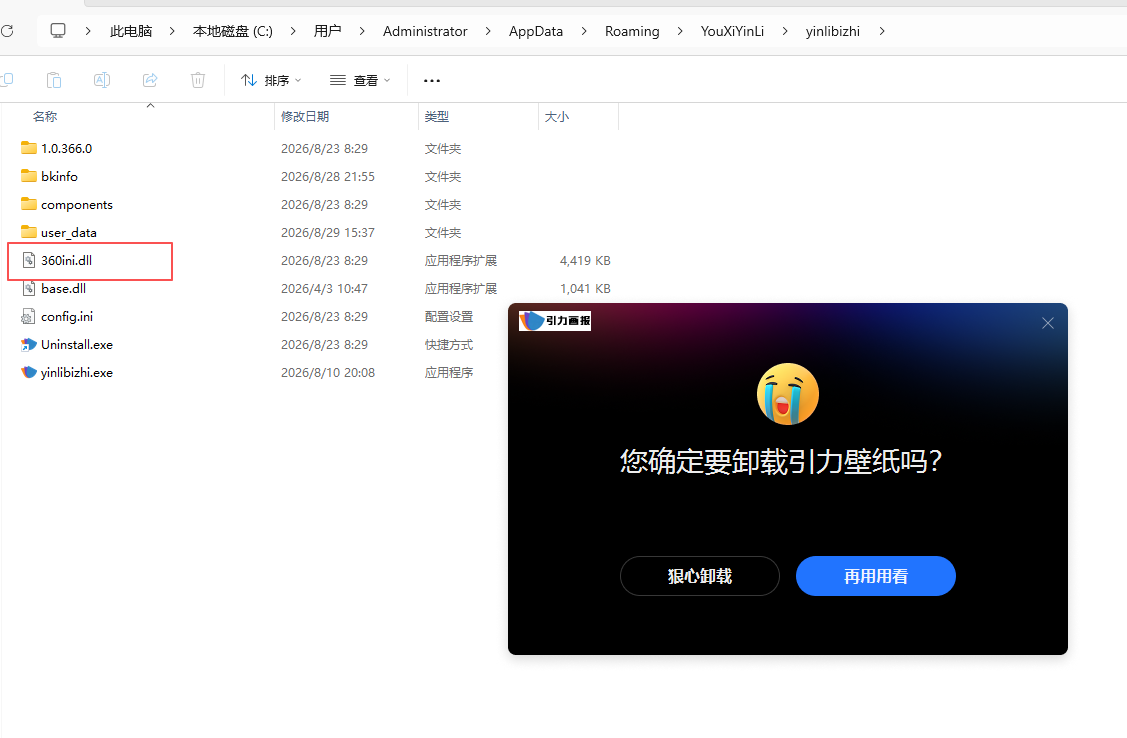Viewport: 1127px width, 738px height.
Task: Navigate to AppData breadcrumb segment
Action: (x=535, y=31)
